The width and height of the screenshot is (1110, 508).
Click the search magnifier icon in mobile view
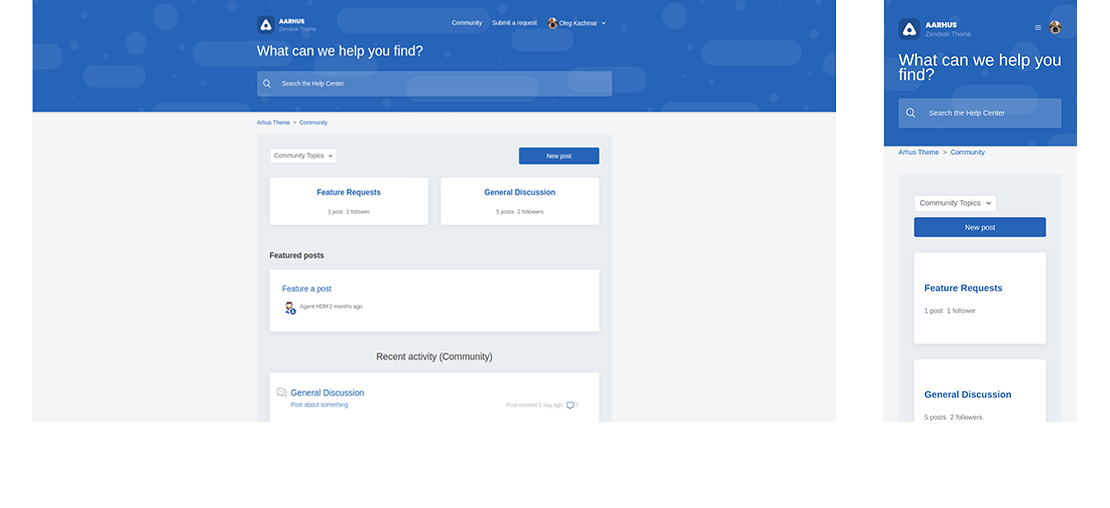tap(911, 113)
